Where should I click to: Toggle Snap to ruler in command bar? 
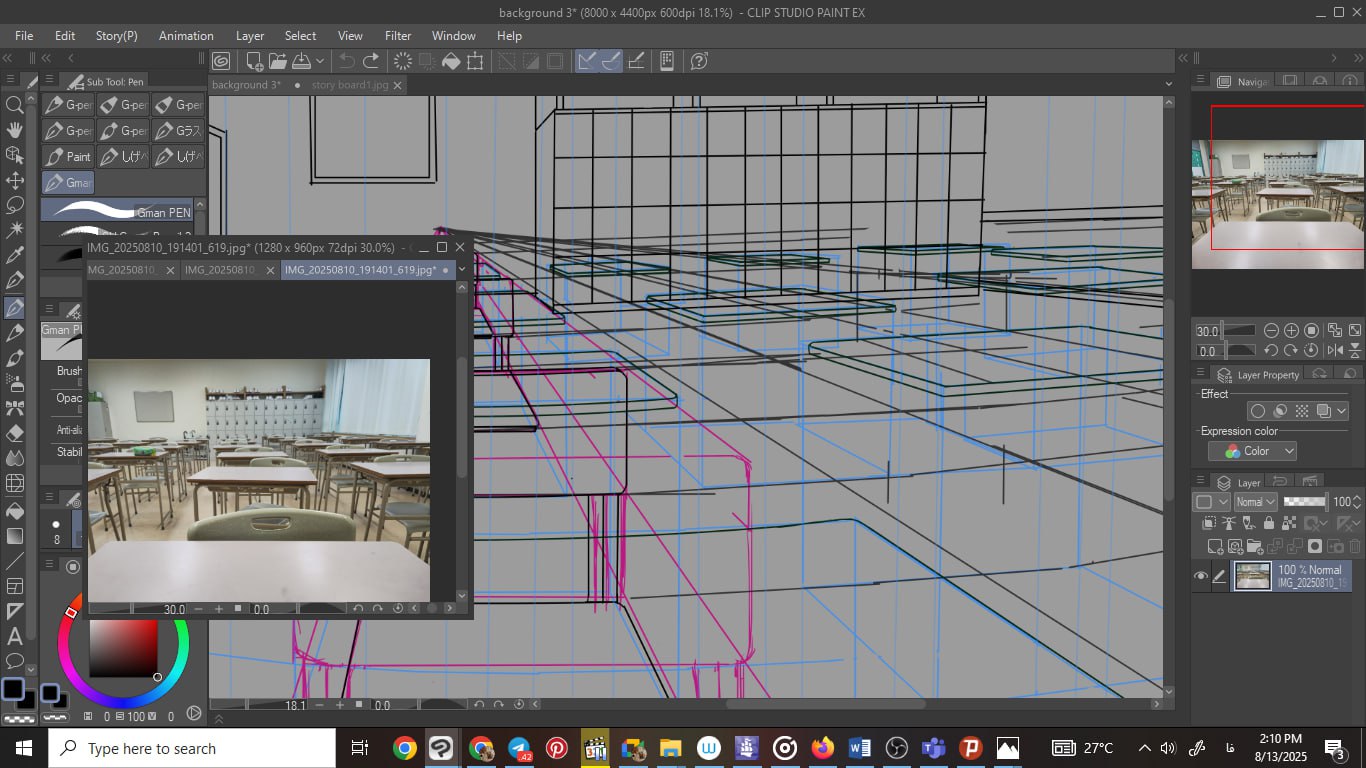click(x=587, y=61)
